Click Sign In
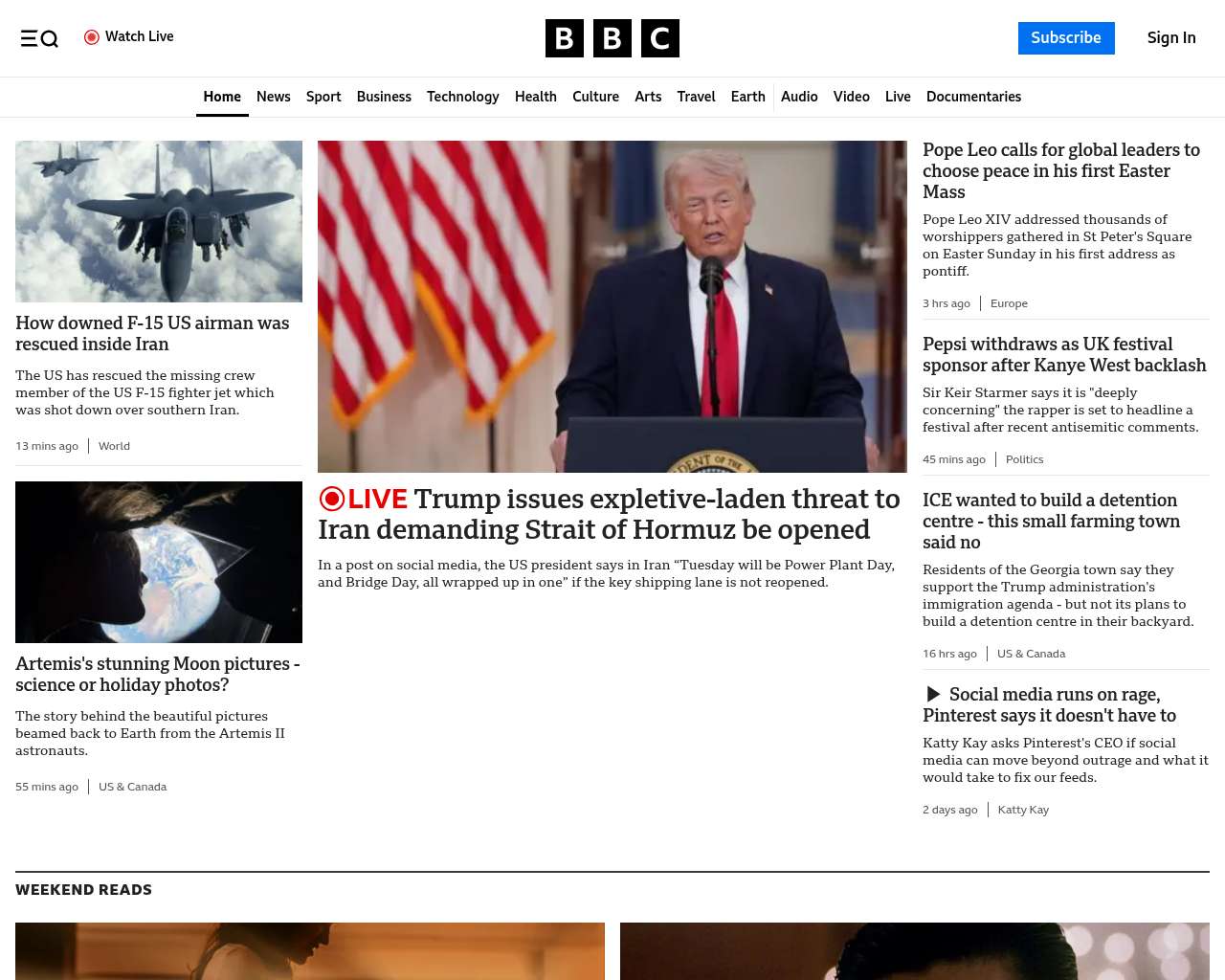 coord(1171,38)
